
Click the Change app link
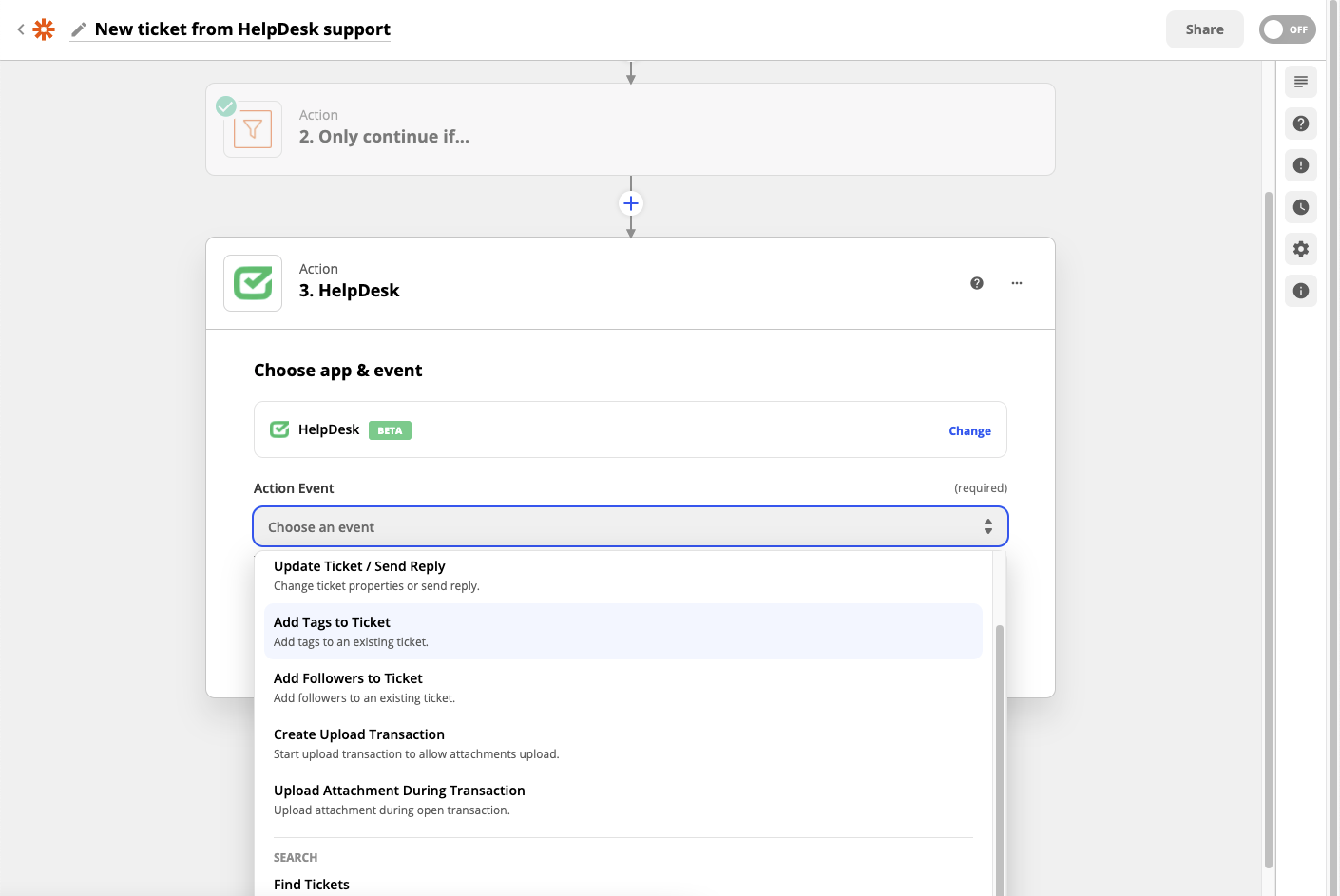coord(969,431)
